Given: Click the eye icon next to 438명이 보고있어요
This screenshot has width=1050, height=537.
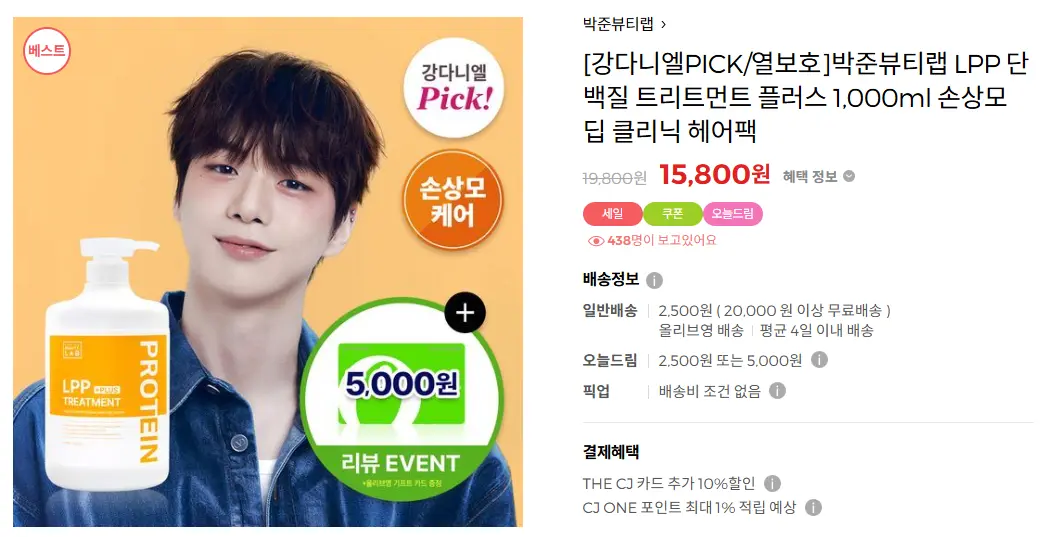Looking at the screenshot, I should [x=595, y=240].
